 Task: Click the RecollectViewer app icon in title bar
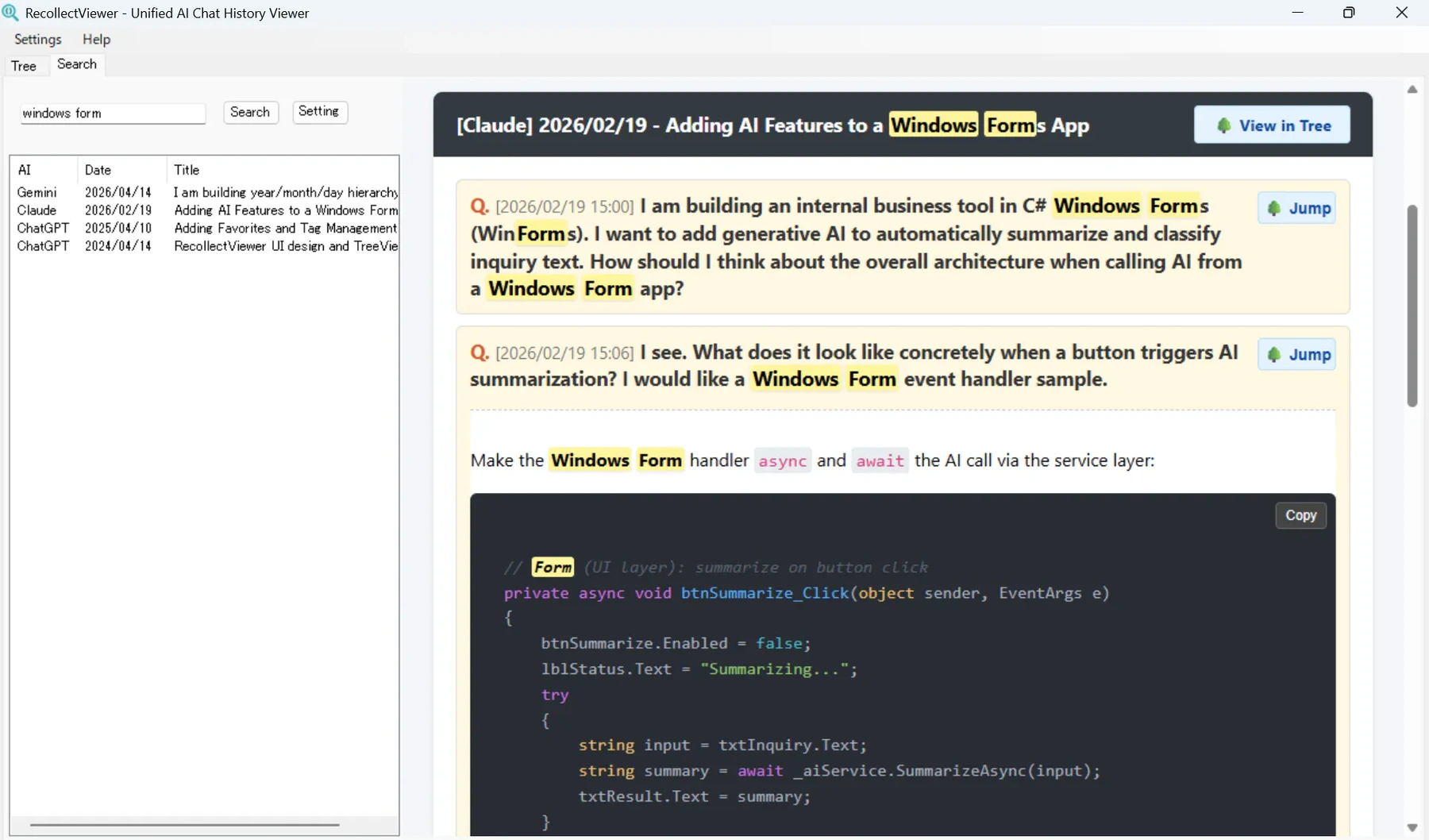[x=10, y=13]
